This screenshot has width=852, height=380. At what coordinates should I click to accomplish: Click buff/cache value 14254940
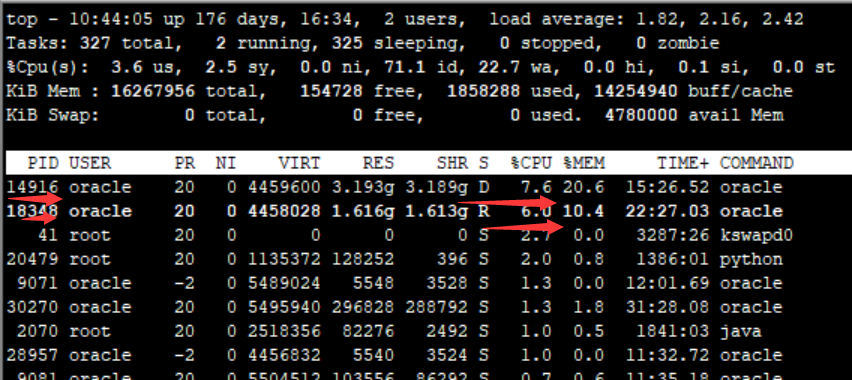[x=636, y=91]
